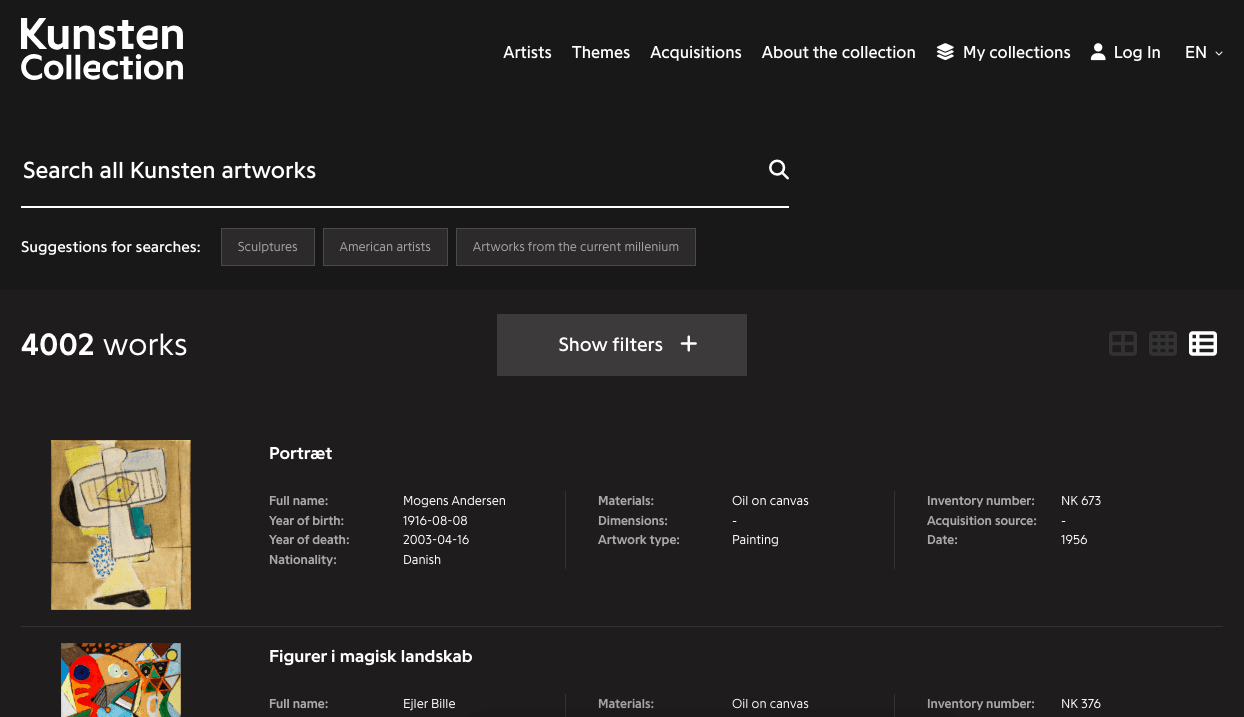Click the American artists suggestion chip
Viewport: 1244px width, 717px height.
(x=385, y=246)
